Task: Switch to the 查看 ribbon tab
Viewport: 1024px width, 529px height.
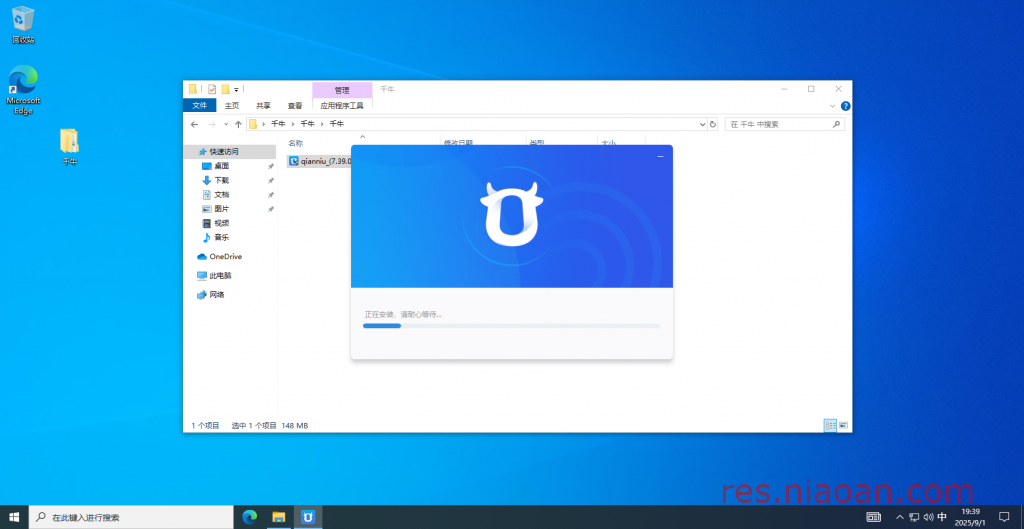Action: click(295, 105)
